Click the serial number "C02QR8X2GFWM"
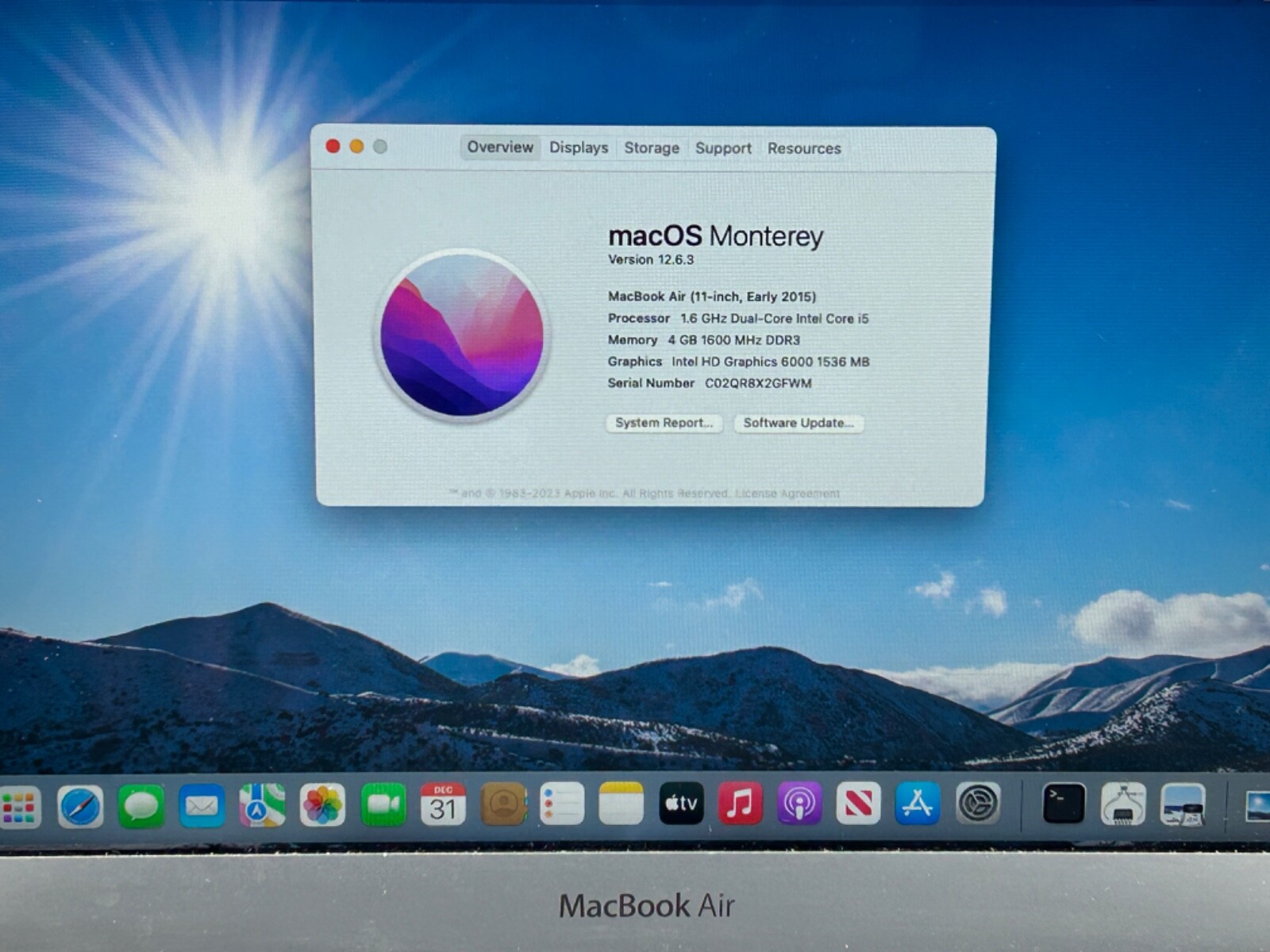Screen dimensions: 1270x952 [758, 383]
